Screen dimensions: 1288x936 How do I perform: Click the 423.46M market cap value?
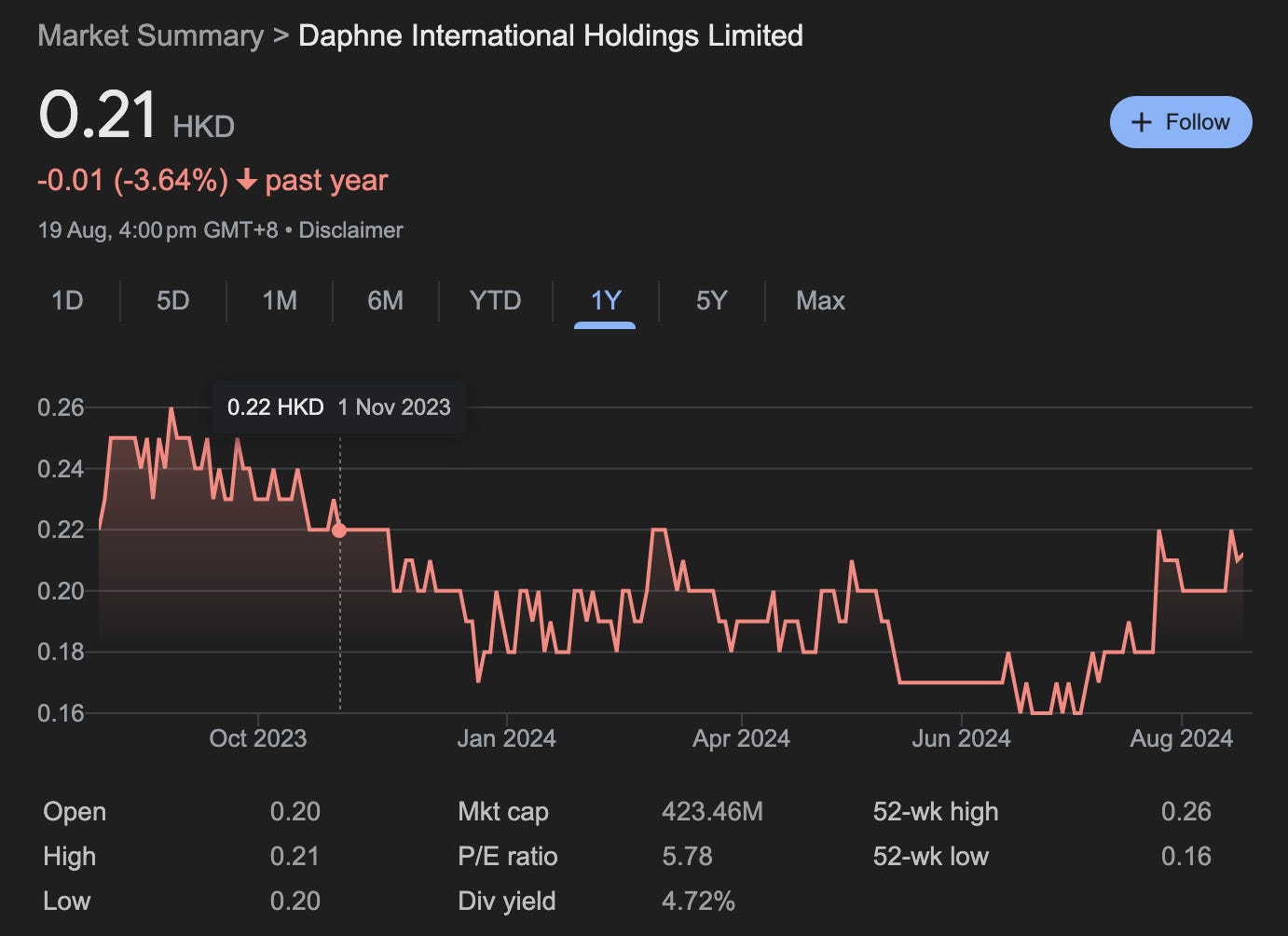(712, 812)
